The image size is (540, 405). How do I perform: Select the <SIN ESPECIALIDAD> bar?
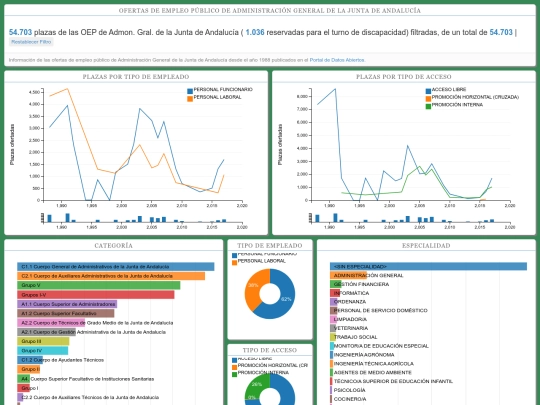428,266
